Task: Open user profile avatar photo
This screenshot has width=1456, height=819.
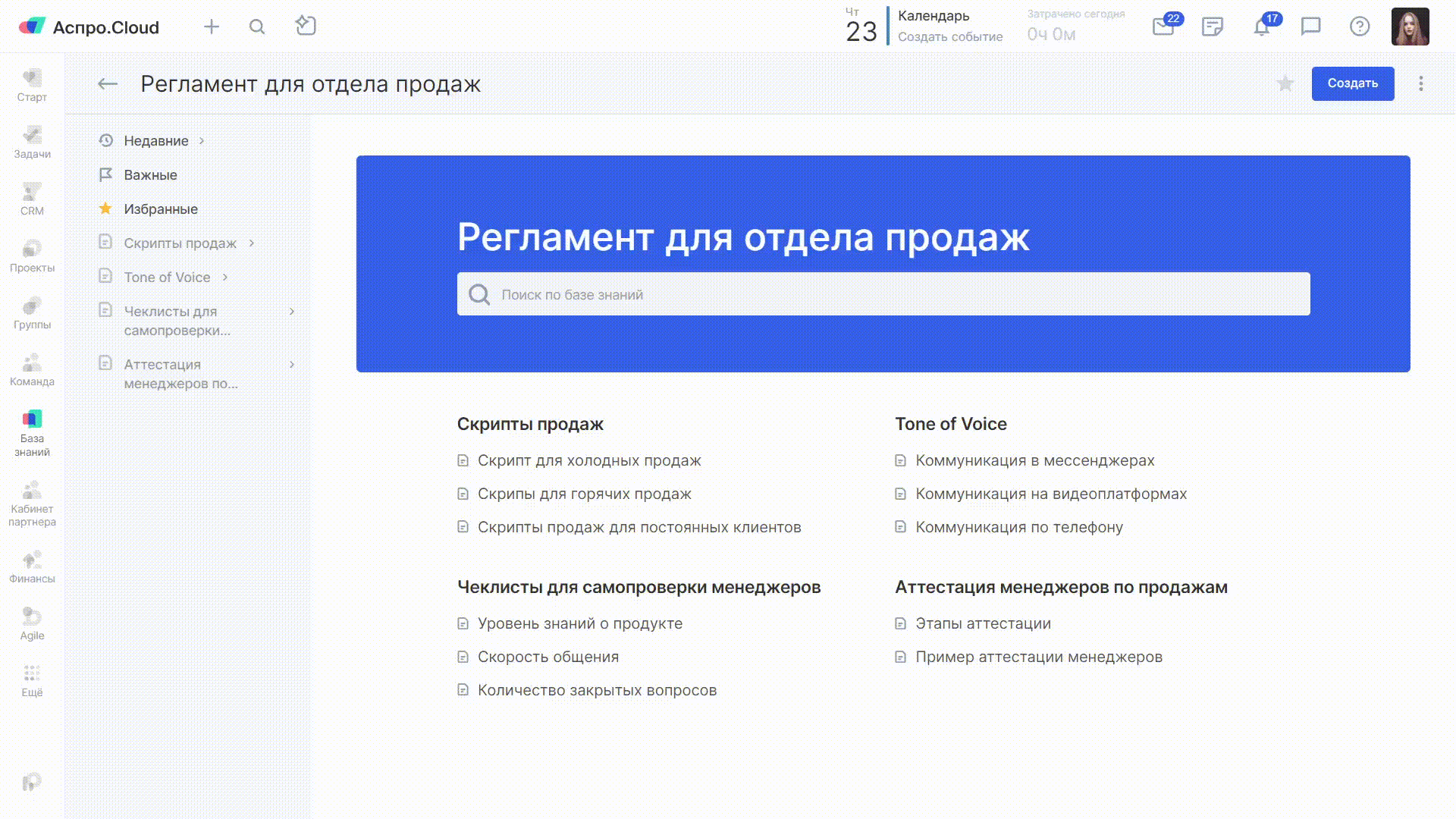Action: click(x=1410, y=27)
